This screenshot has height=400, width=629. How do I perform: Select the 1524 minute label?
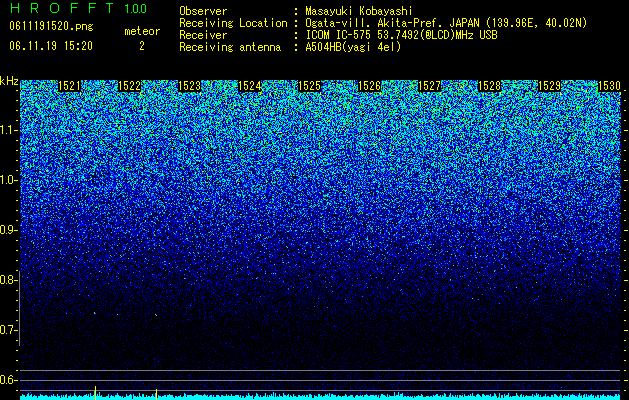pyautogui.click(x=250, y=86)
